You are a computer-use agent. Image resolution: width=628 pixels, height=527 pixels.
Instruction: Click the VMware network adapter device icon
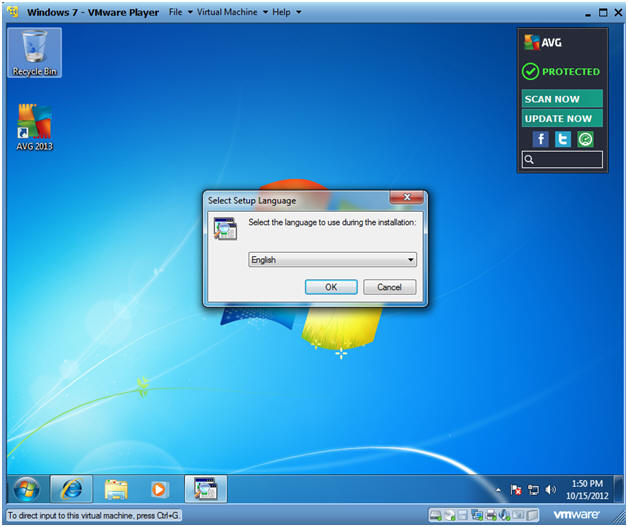coord(477,515)
